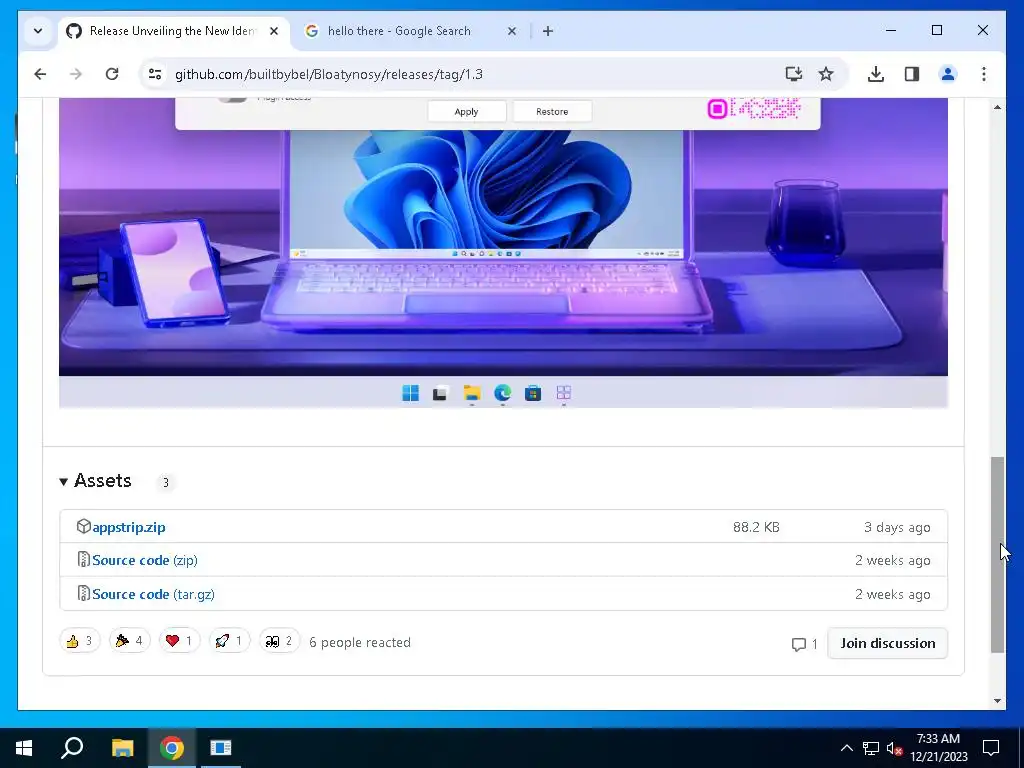Image resolution: width=1024 pixels, height=768 pixels.
Task: Click the file icon beside Source code (tar.gz)
Action: [x=84, y=594]
